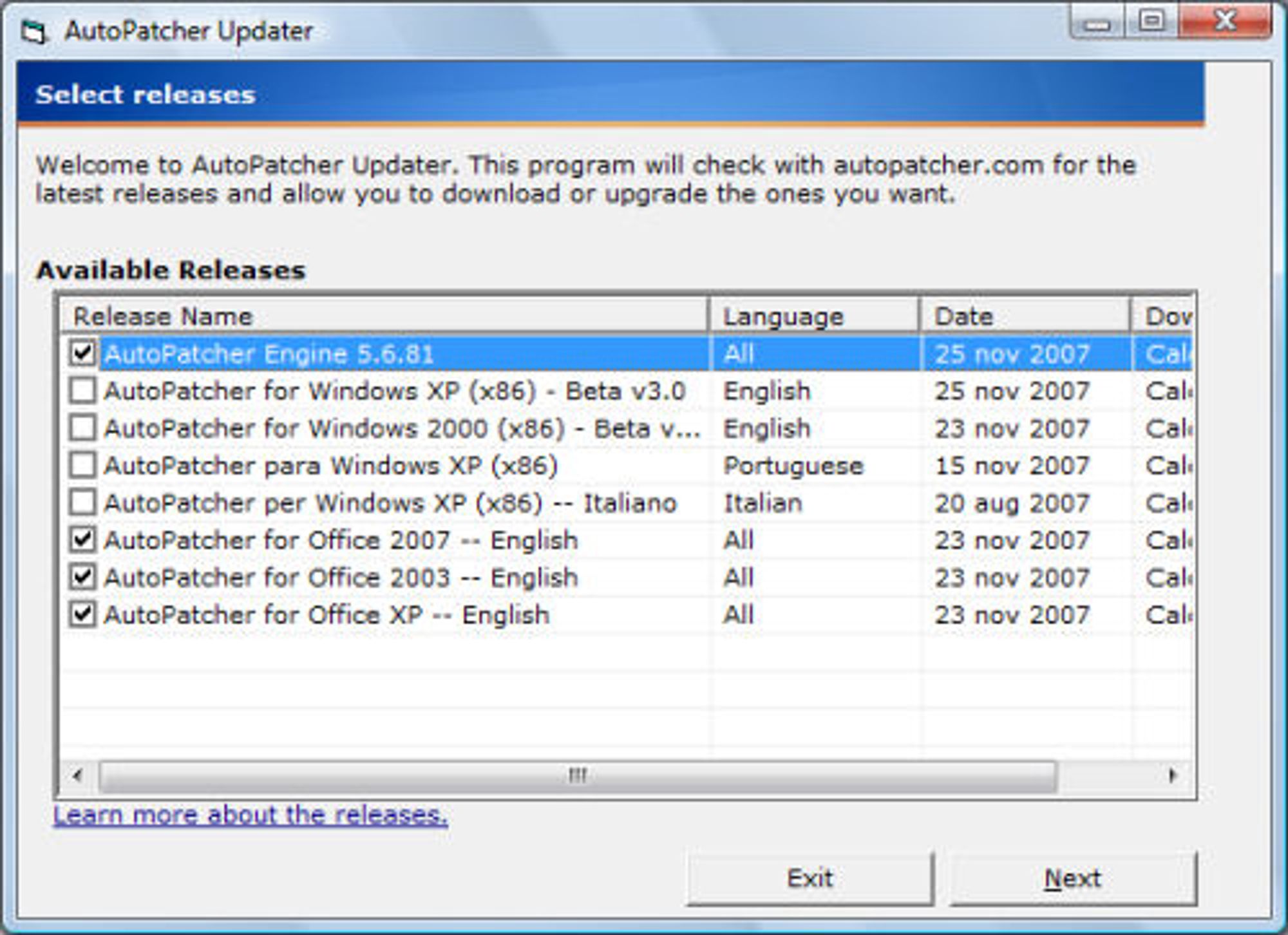
Task: Maximize the AutoPatcher Updater window
Action: [x=1151, y=23]
